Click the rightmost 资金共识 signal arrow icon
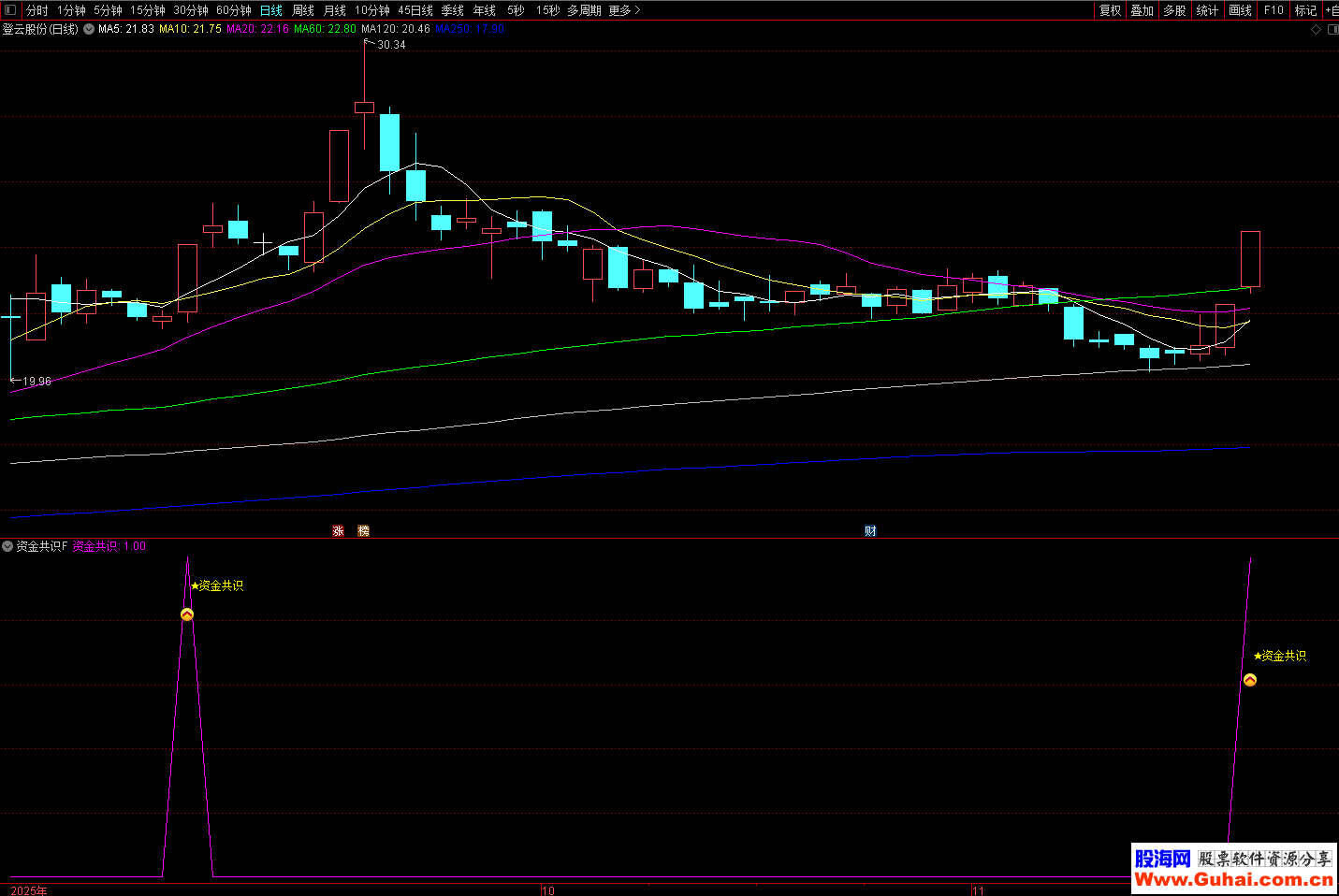This screenshot has width=1339, height=896. [1250, 680]
